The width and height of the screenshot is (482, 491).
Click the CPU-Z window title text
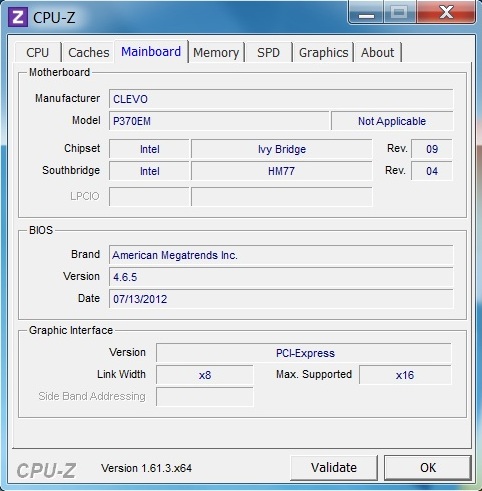tap(54, 18)
